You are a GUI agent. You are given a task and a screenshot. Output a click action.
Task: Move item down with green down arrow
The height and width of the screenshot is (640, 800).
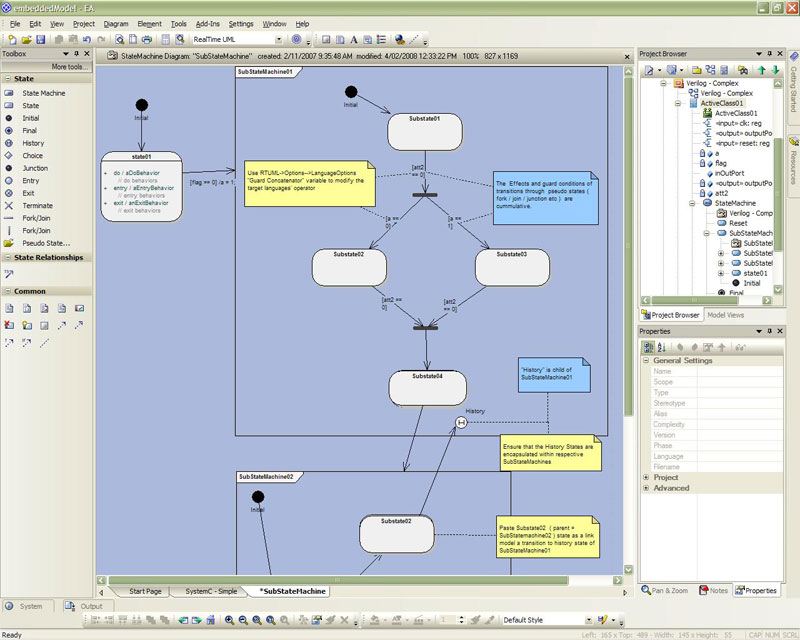click(x=775, y=70)
